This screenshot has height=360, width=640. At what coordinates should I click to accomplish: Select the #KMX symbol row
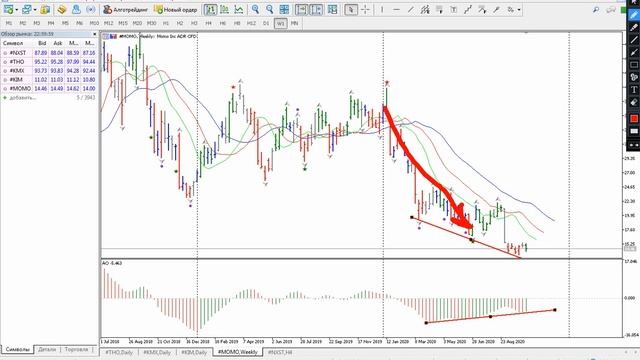[49, 71]
